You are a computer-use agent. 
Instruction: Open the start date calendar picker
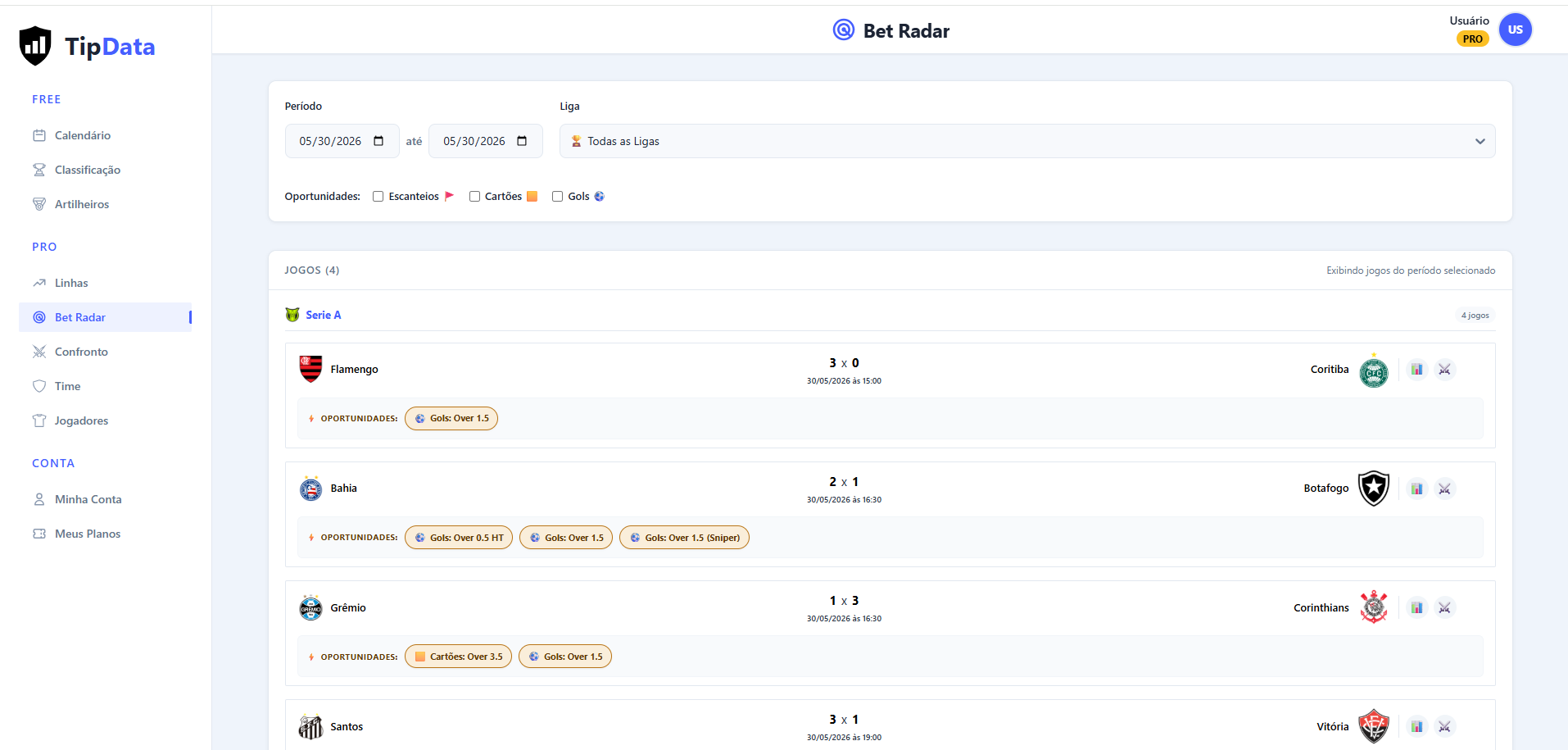[x=378, y=141]
